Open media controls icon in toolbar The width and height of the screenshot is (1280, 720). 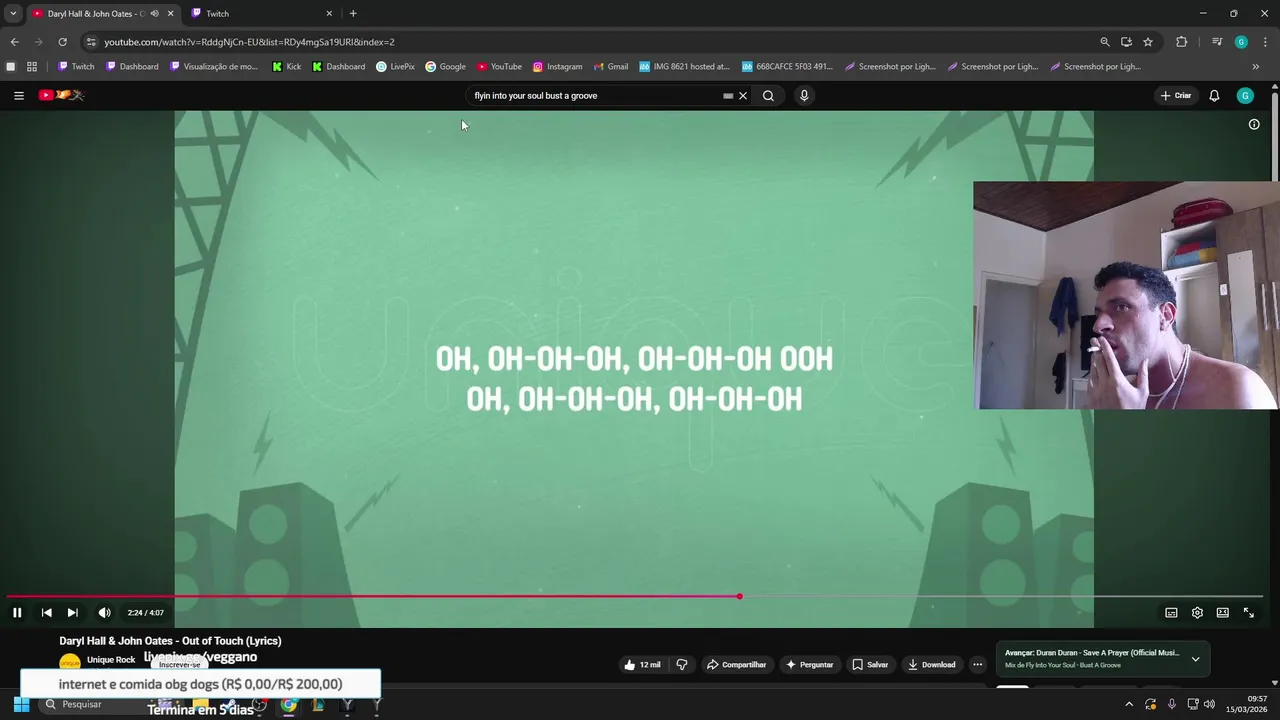point(1217,42)
